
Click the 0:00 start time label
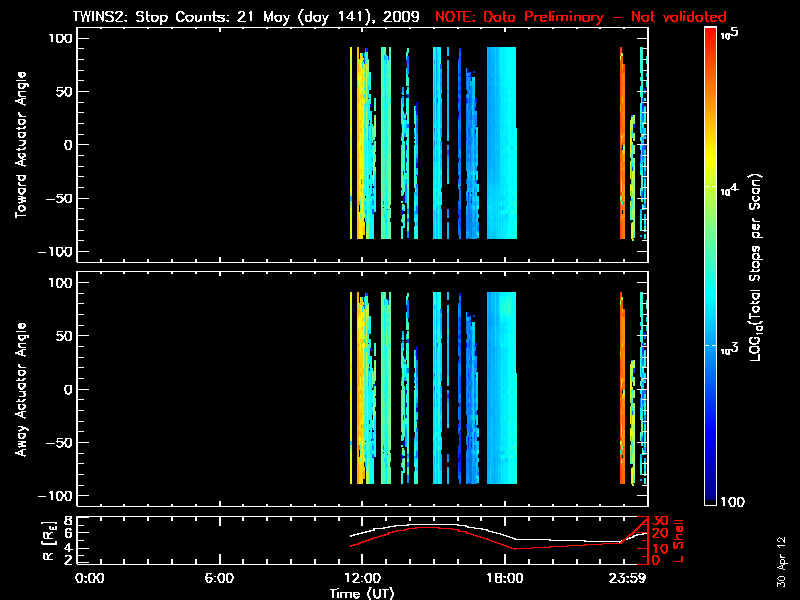tap(90, 578)
